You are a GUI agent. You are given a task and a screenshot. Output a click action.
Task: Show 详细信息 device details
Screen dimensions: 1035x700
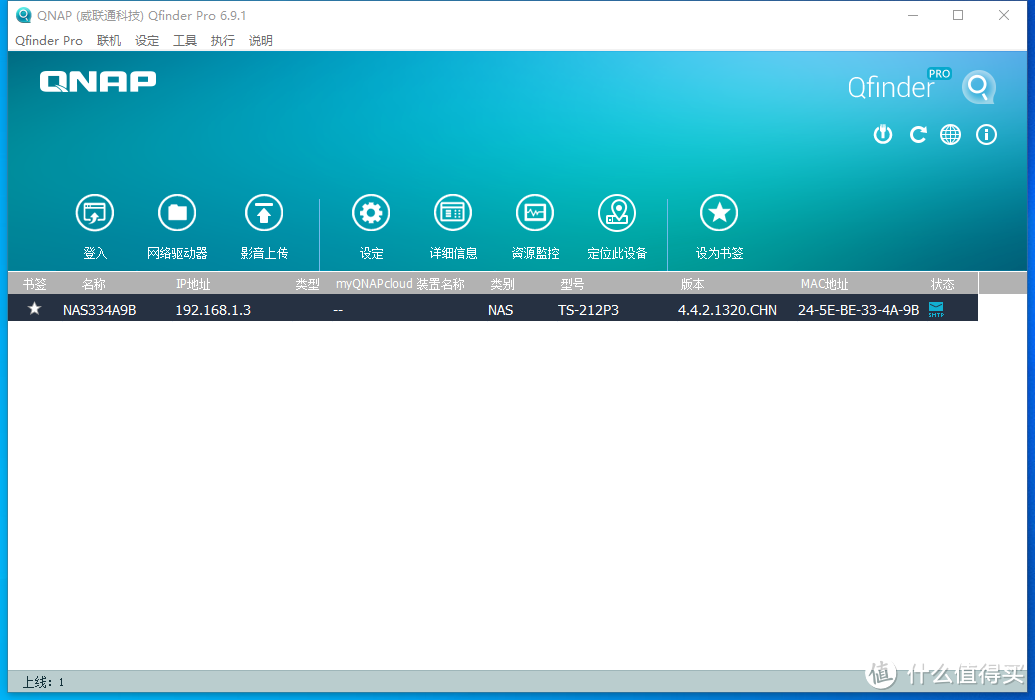click(453, 213)
